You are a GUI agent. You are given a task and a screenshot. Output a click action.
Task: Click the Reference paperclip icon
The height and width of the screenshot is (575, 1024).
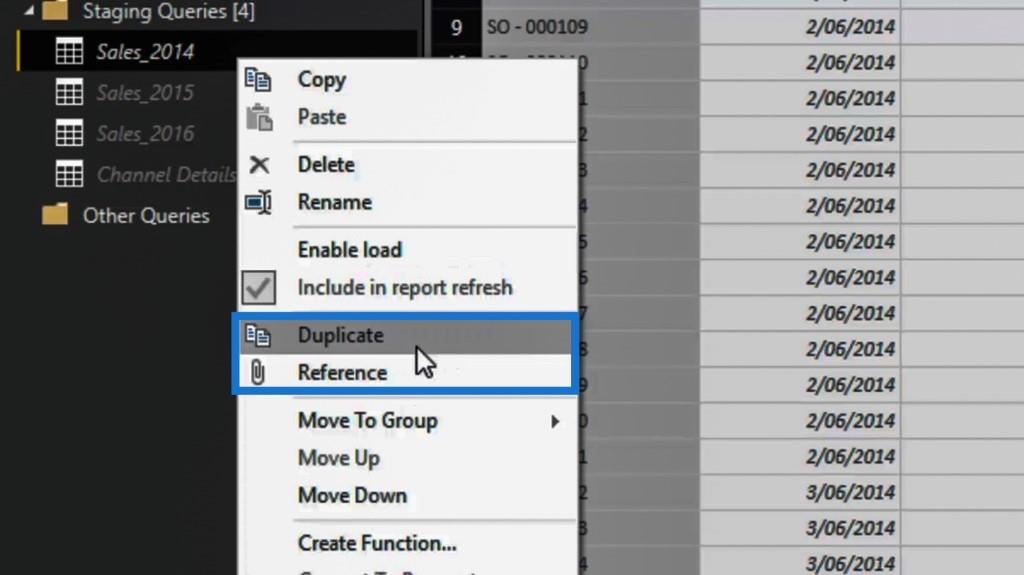pos(258,372)
